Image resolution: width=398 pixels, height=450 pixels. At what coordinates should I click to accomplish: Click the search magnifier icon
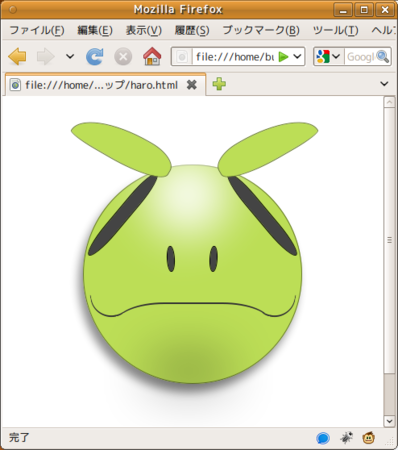click(383, 57)
